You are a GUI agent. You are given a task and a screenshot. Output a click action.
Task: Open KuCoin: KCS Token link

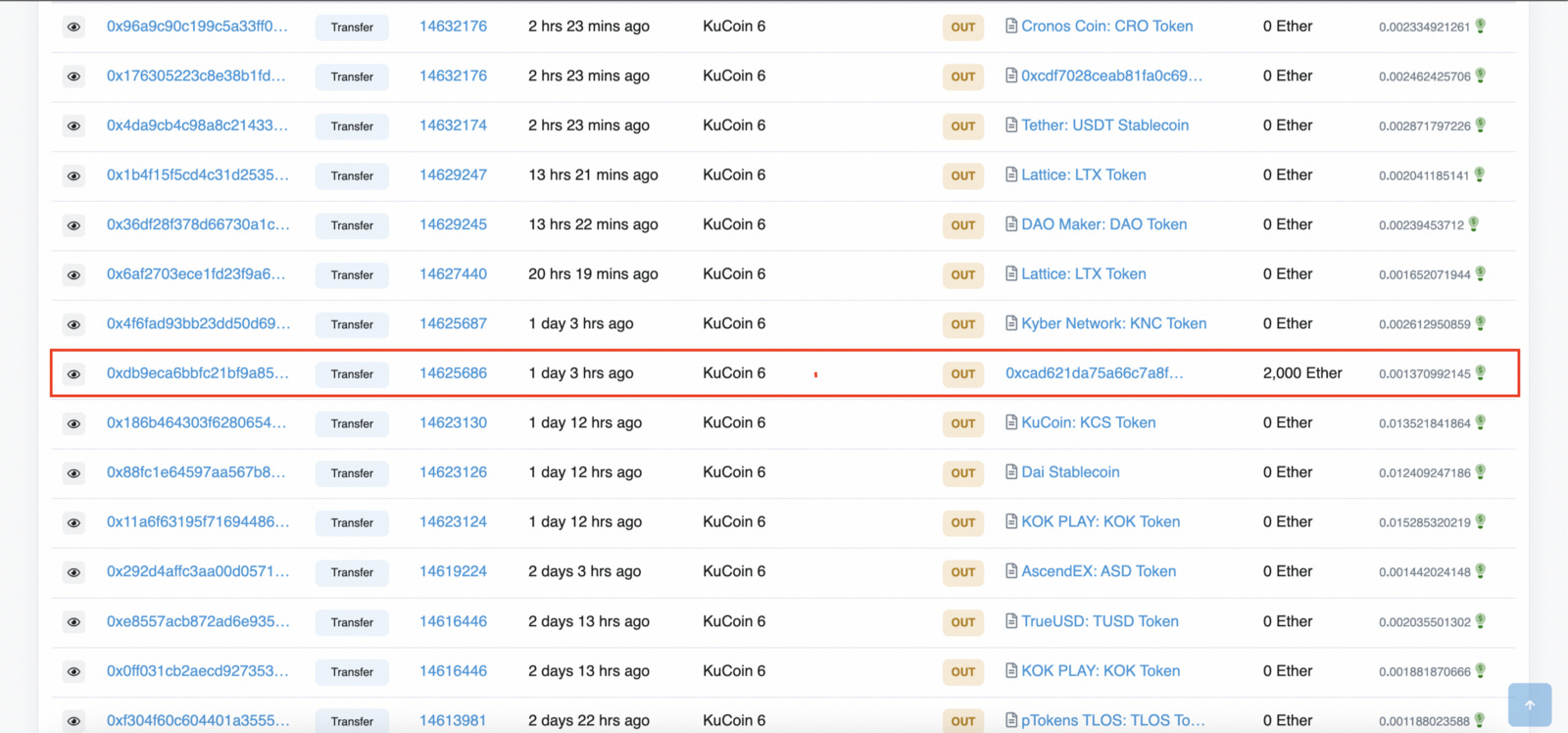point(1089,422)
